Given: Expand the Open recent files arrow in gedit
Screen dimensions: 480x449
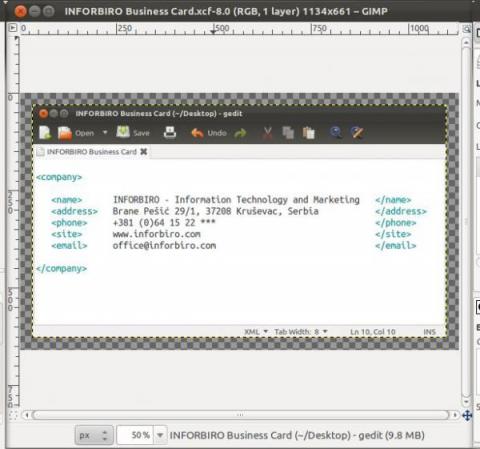Looking at the screenshot, I should 105,132.
